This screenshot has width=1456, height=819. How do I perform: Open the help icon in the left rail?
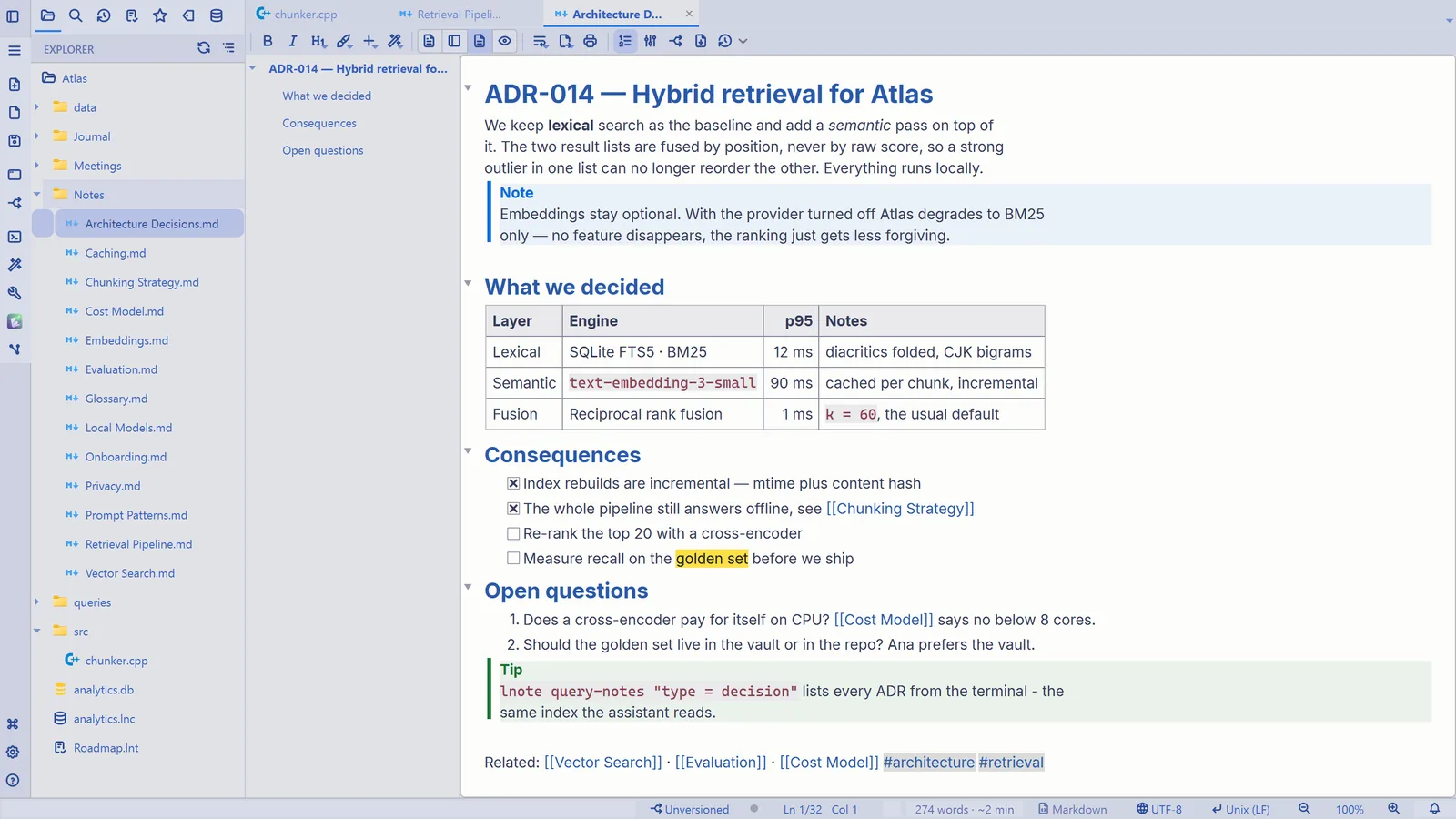tap(13, 780)
